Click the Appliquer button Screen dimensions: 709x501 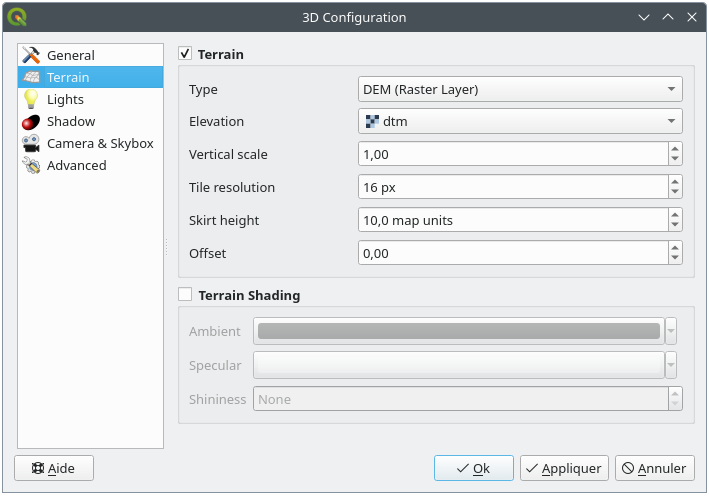pyautogui.click(x=564, y=468)
